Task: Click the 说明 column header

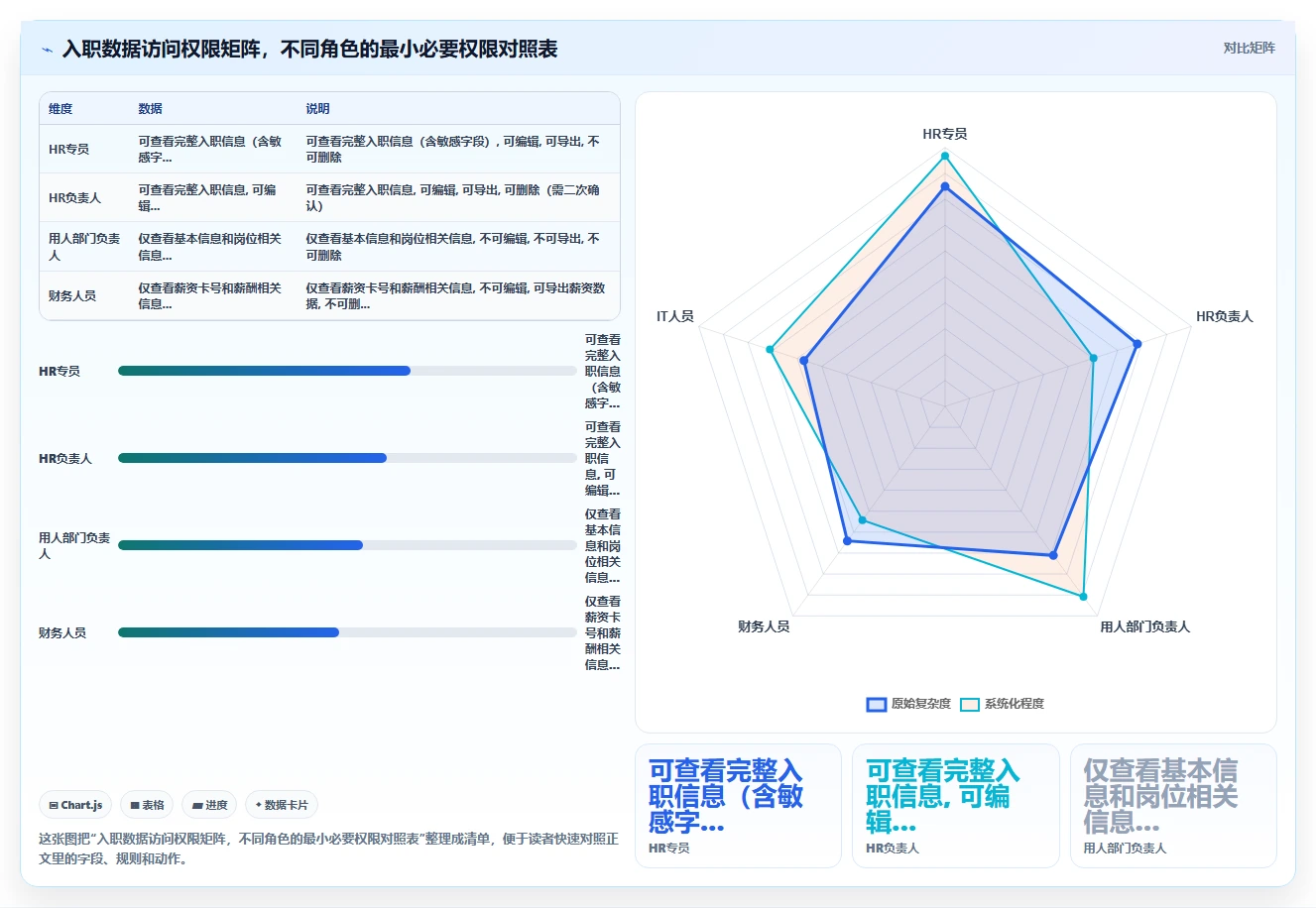Action: (317, 109)
